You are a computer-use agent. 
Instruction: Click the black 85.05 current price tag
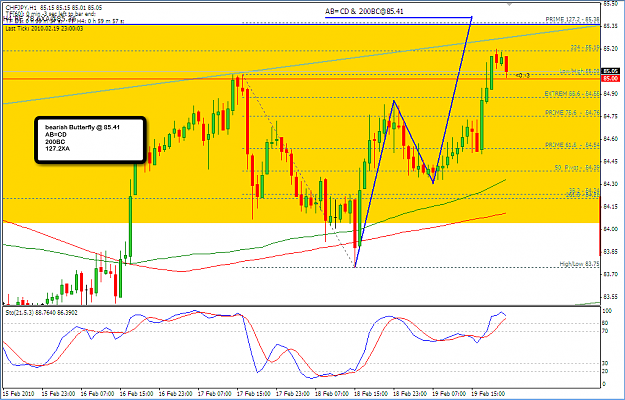[x=610, y=71]
